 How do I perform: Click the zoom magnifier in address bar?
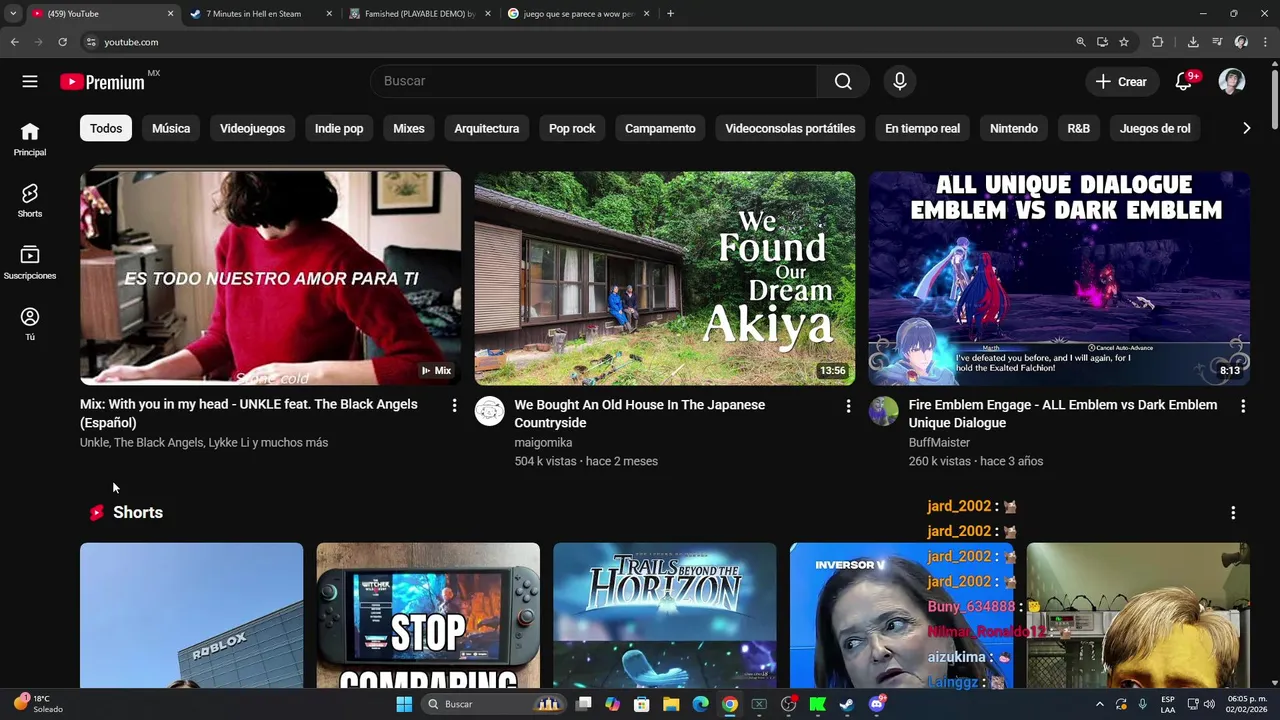click(1080, 42)
